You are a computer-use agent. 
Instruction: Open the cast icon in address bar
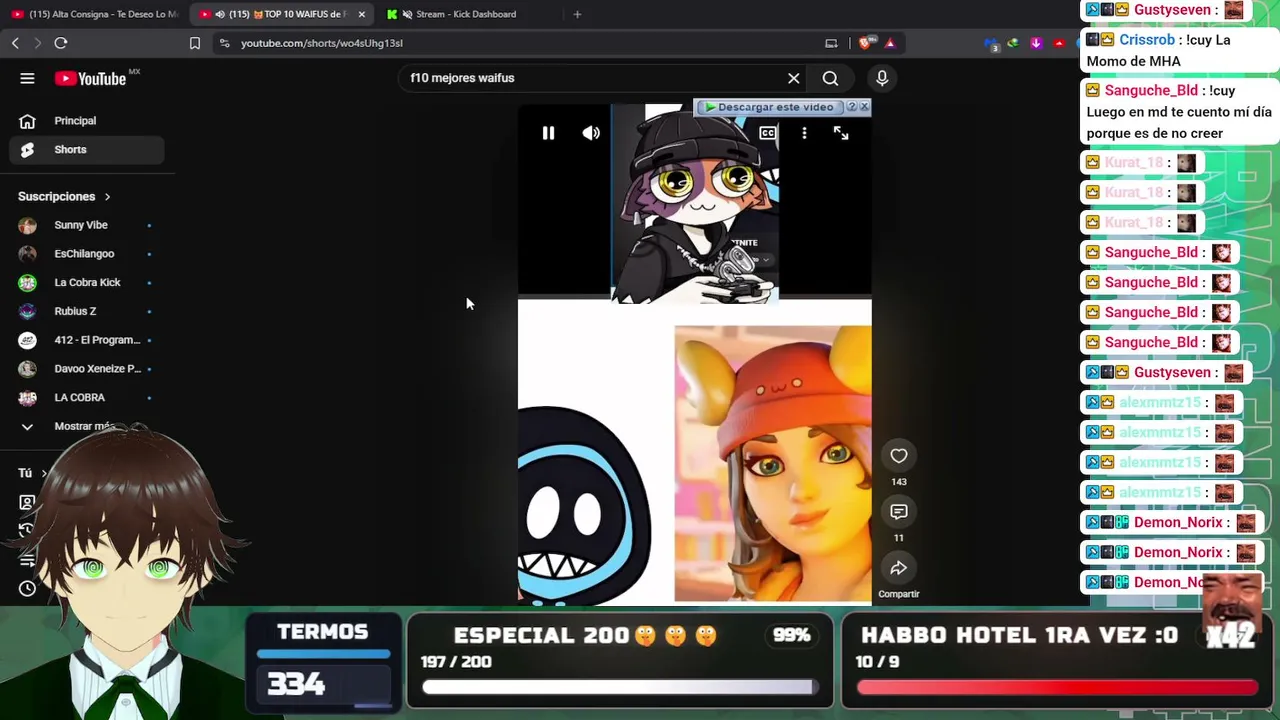tap(831, 43)
